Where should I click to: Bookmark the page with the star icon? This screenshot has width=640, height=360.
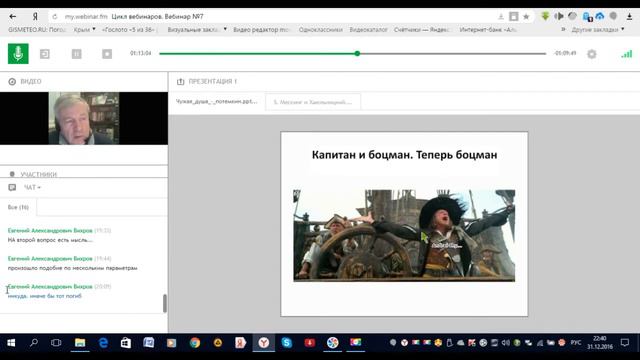(x=526, y=17)
